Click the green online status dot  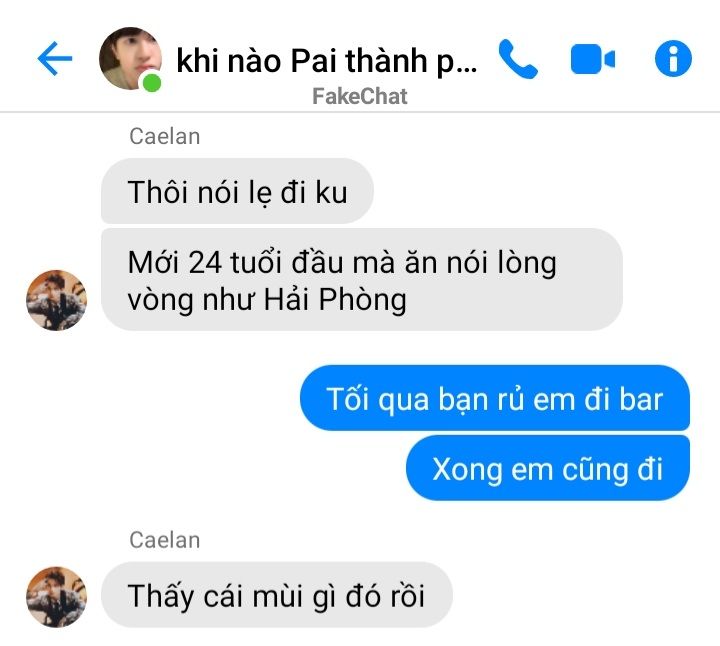pos(152,83)
